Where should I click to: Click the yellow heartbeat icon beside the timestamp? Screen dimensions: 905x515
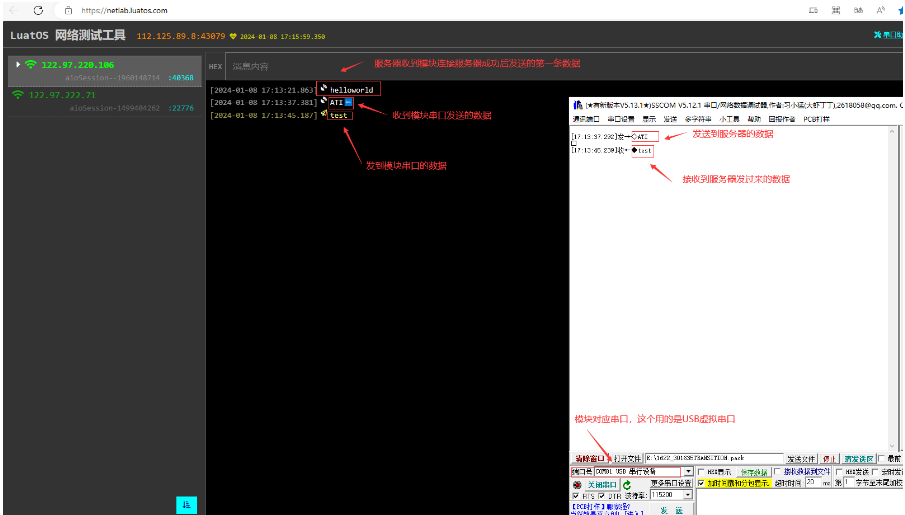[x=233, y=36]
